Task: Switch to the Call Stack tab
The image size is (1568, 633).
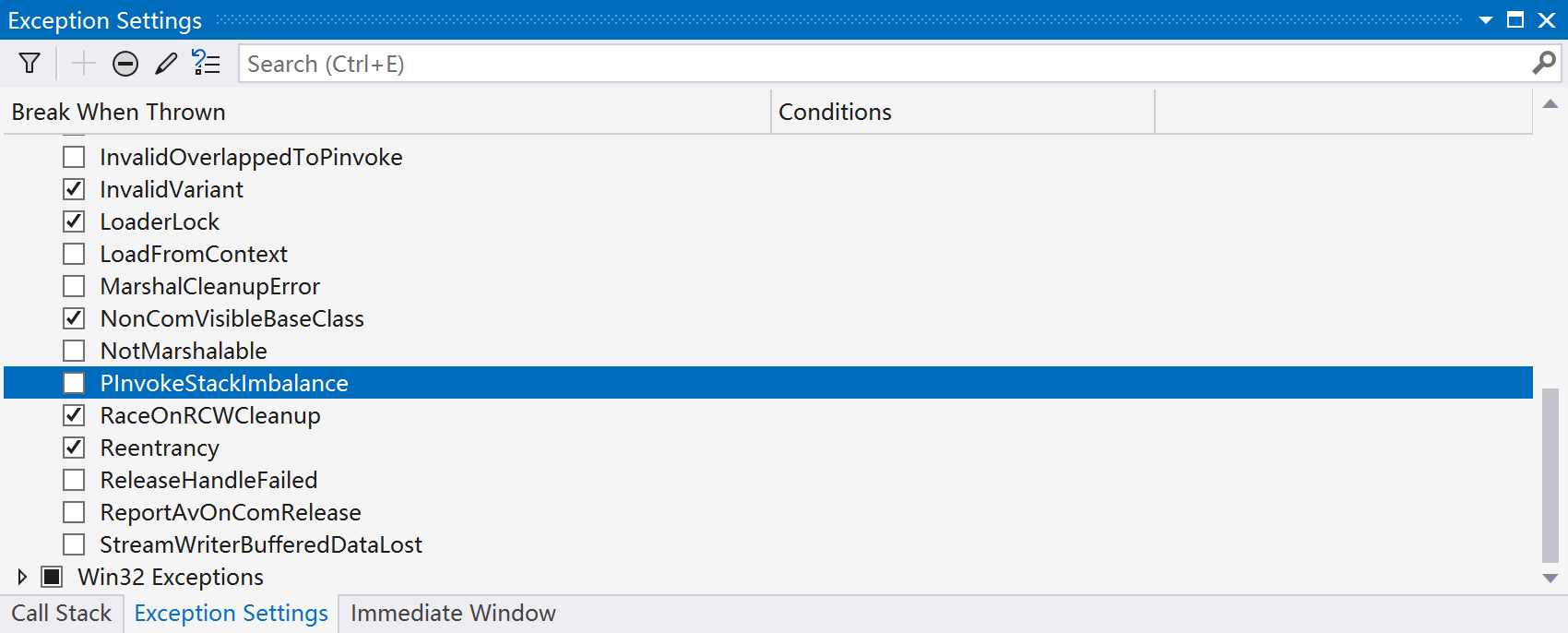Action: [x=61, y=614]
